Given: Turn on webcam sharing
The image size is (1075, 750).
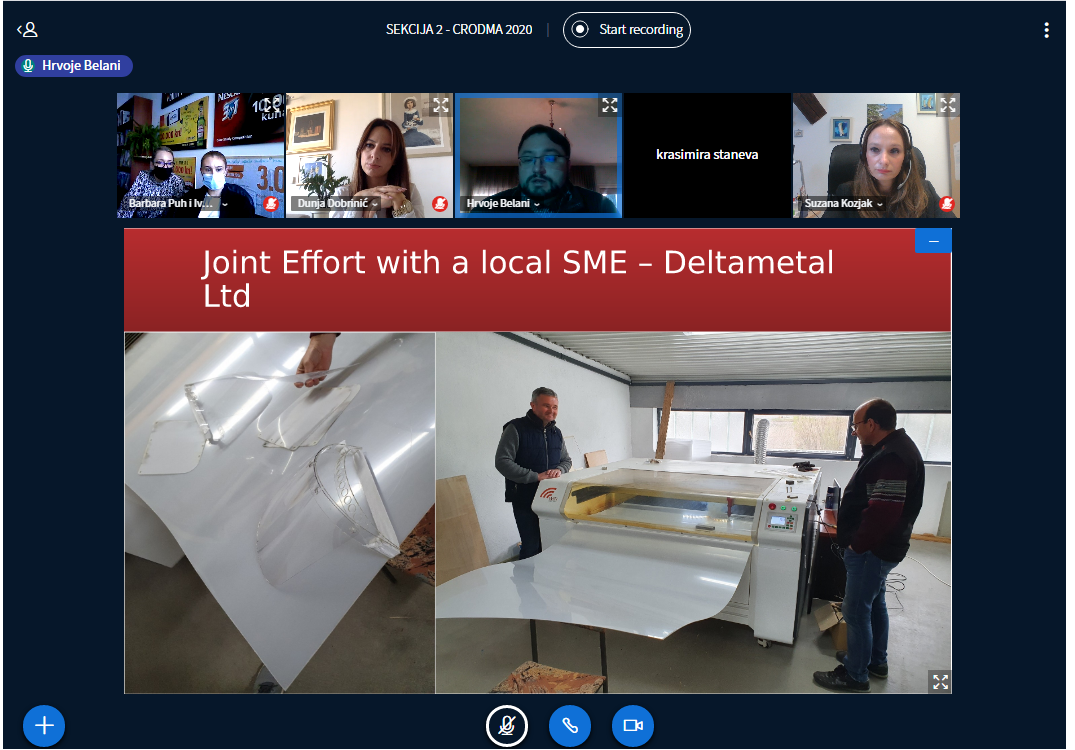Looking at the screenshot, I should tap(632, 725).
